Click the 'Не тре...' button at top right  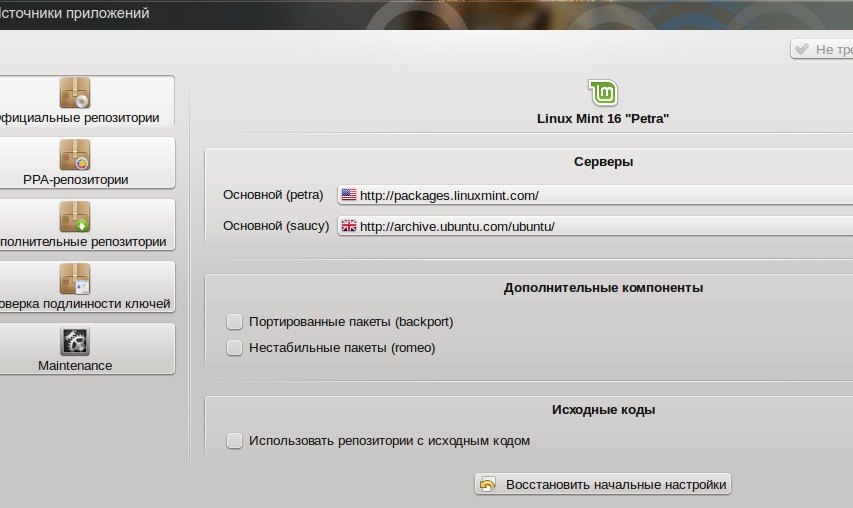pos(822,49)
